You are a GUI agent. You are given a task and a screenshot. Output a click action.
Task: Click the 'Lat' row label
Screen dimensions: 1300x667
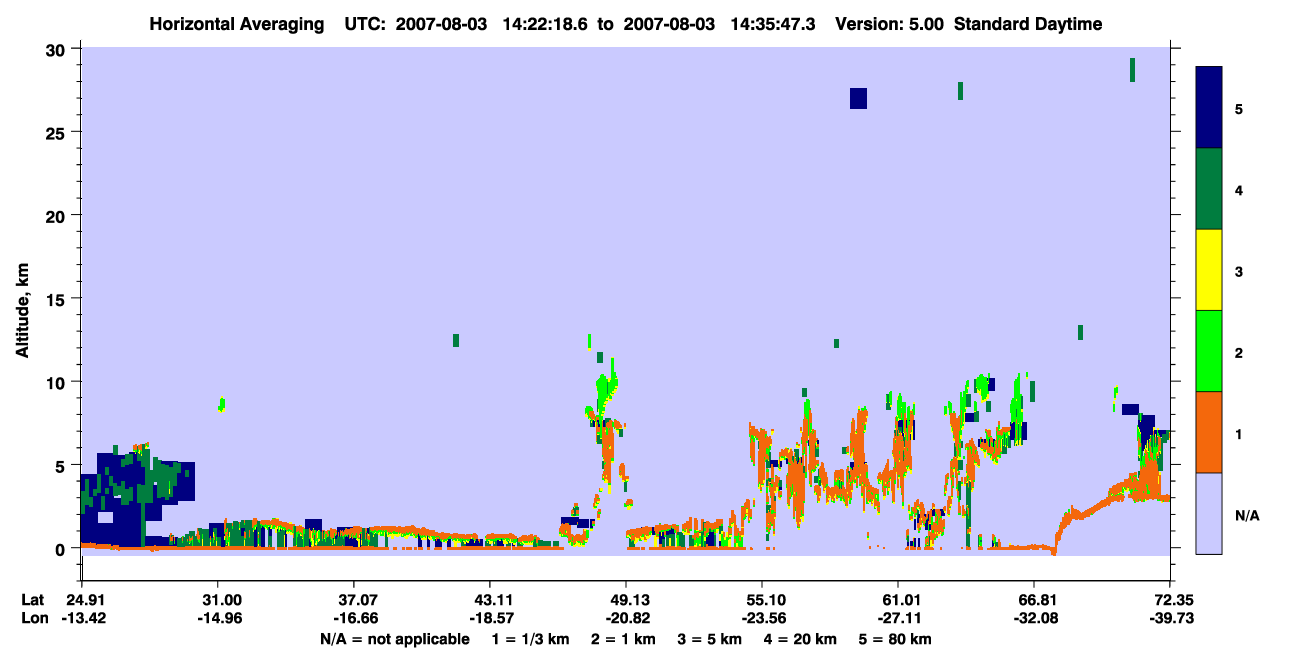pos(32,600)
